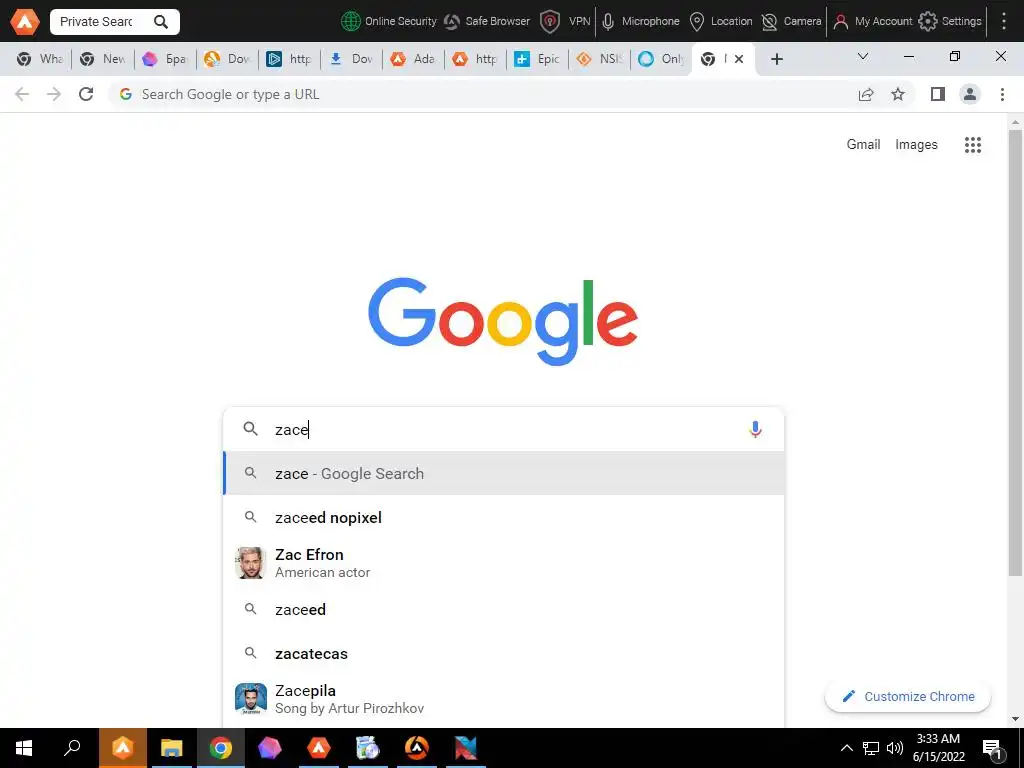Select 'zaceed nopixel' suggestion
The image size is (1024, 768).
click(x=504, y=517)
